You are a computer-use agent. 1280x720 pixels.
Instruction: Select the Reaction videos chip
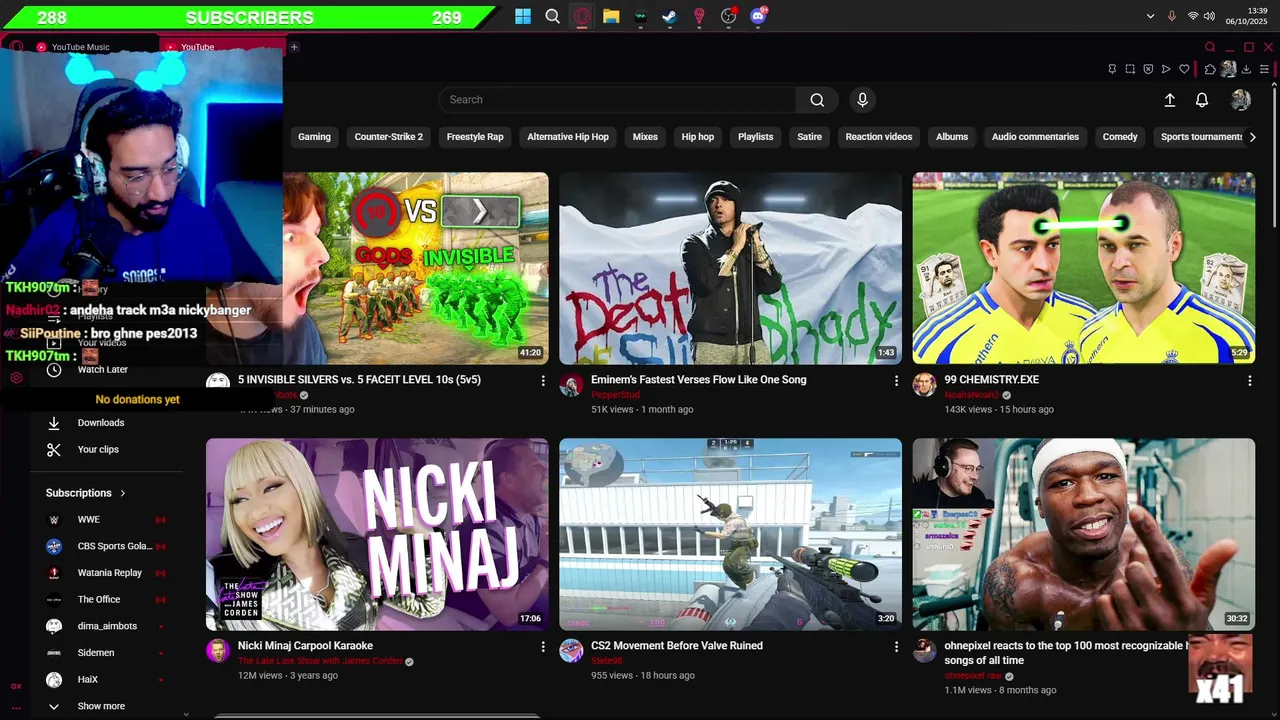tap(879, 137)
